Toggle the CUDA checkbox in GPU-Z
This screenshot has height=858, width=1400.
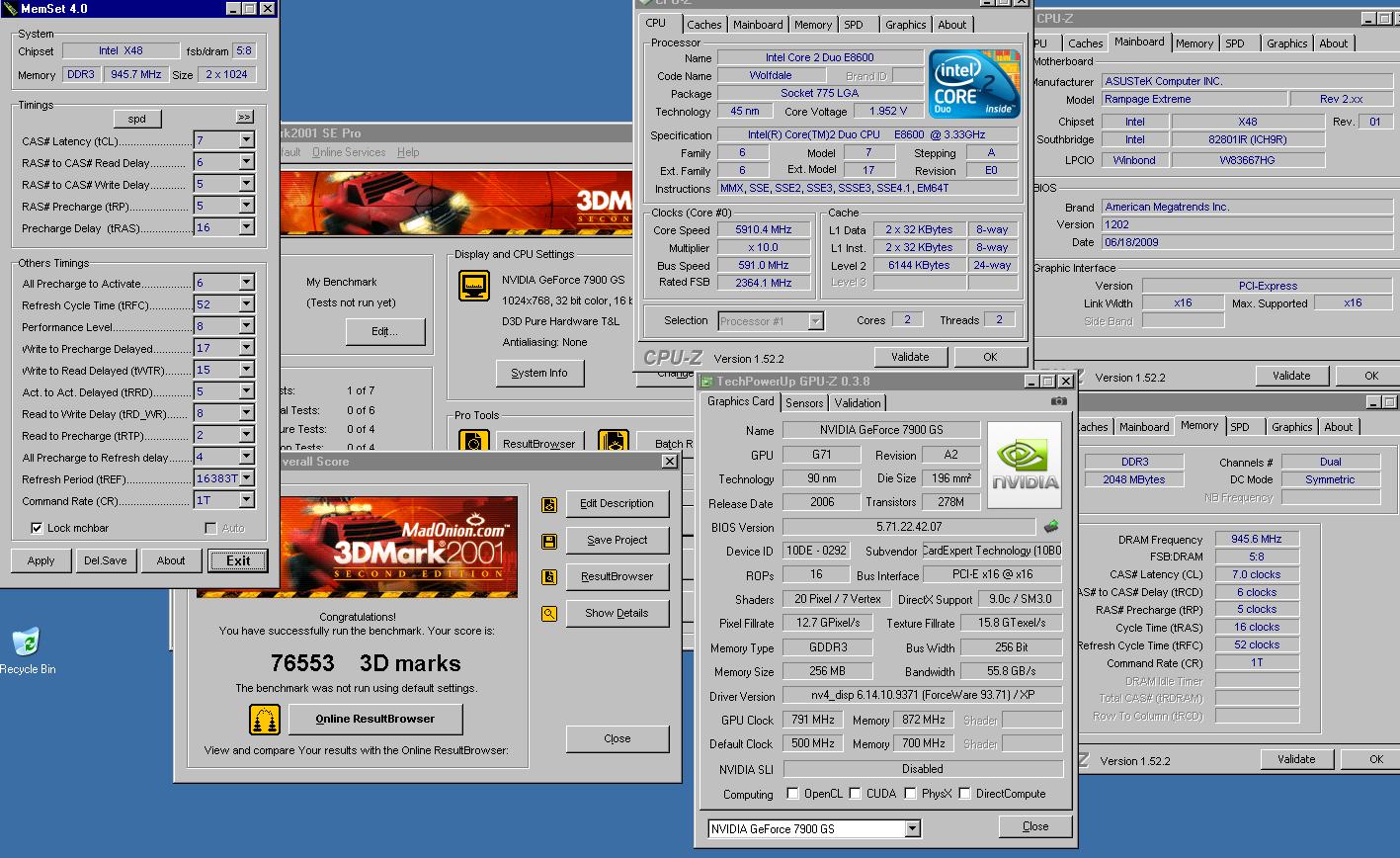pyautogui.click(x=855, y=794)
